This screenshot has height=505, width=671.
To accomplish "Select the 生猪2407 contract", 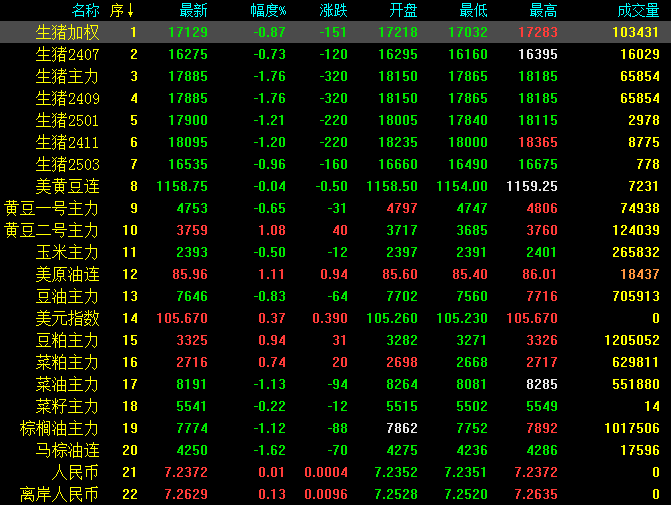I will pos(68,54).
